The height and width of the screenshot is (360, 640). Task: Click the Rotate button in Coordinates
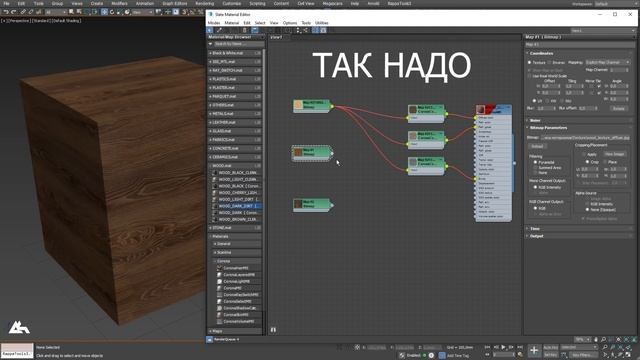click(x=619, y=108)
